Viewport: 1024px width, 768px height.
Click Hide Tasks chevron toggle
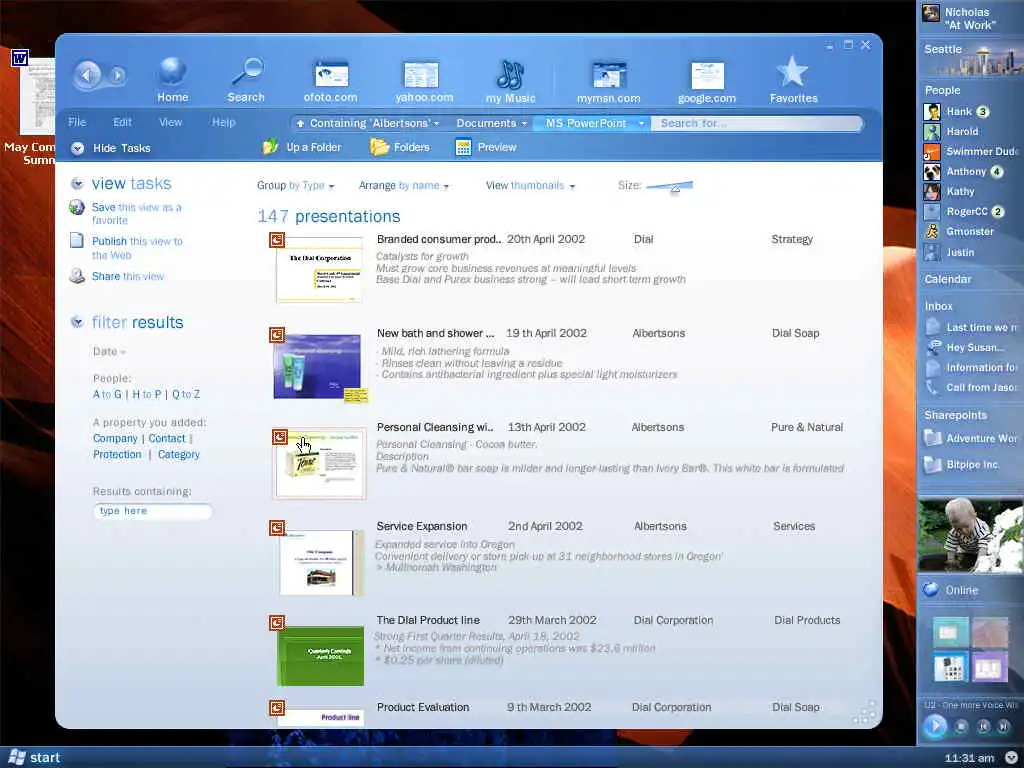[x=78, y=148]
